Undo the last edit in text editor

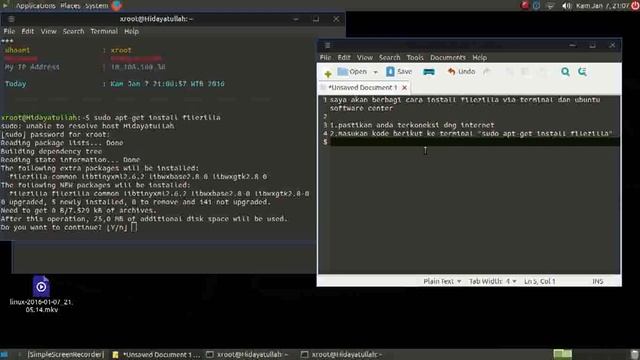(x=461, y=72)
